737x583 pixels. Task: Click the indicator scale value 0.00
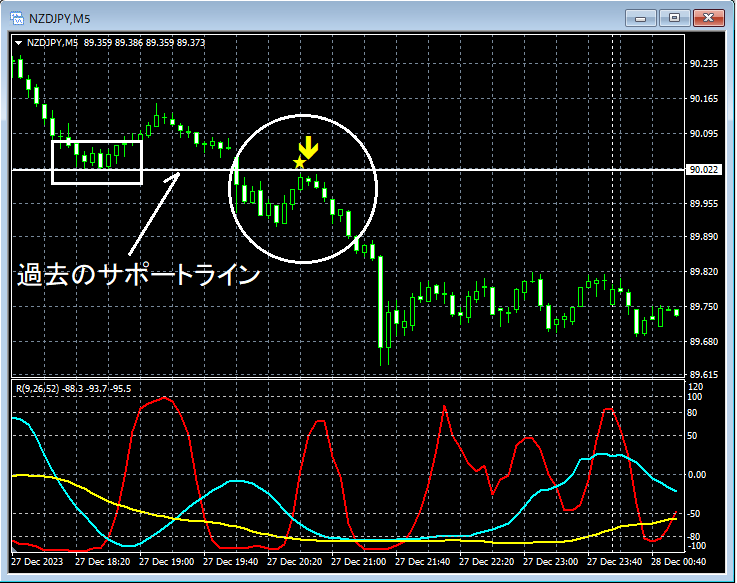point(697,475)
